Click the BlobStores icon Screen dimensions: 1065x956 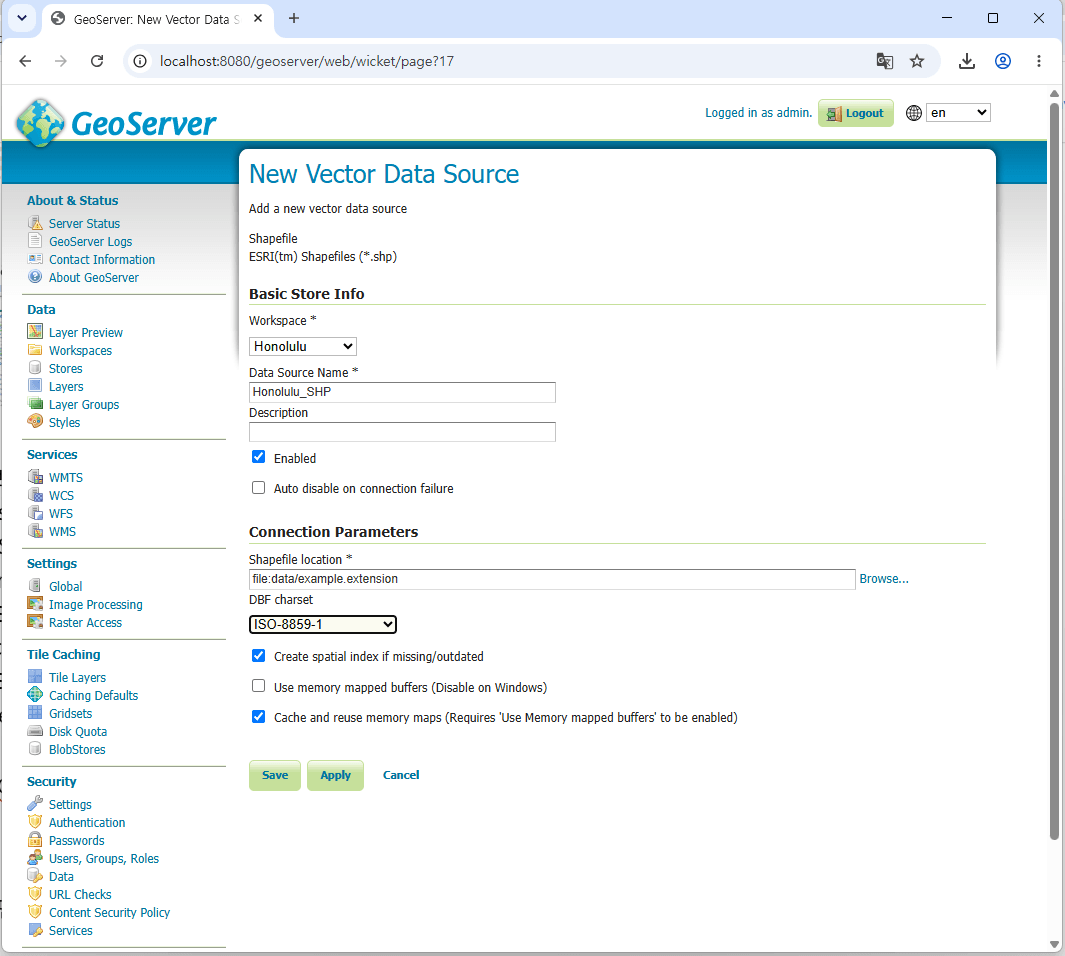click(x=35, y=748)
